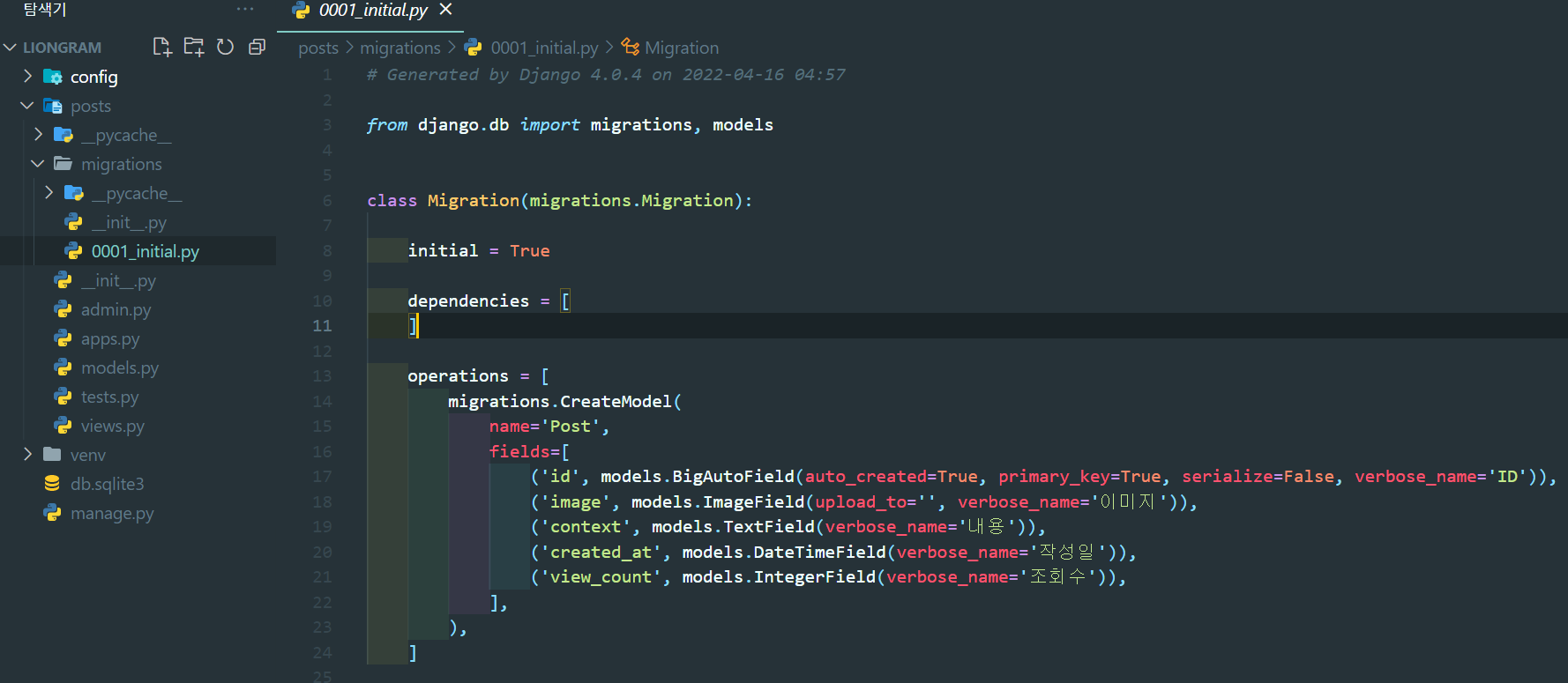This screenshot has width=1568, height=683.
Task: Click line number 11 in the gutter
Action: click(322, 326)
